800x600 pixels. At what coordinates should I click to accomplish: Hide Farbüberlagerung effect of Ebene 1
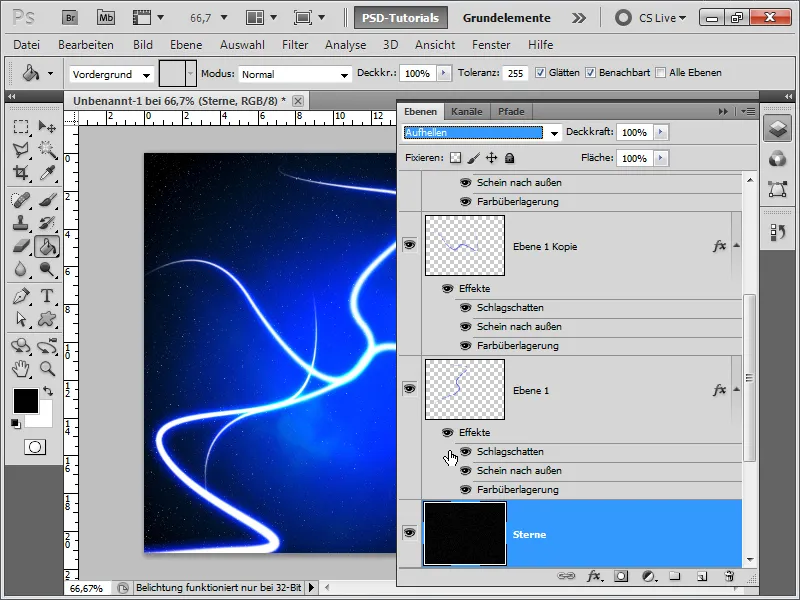point(465,490)
